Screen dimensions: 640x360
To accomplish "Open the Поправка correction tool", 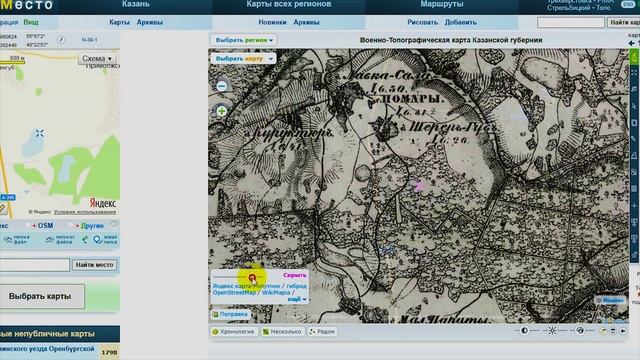I will (230, 314).
